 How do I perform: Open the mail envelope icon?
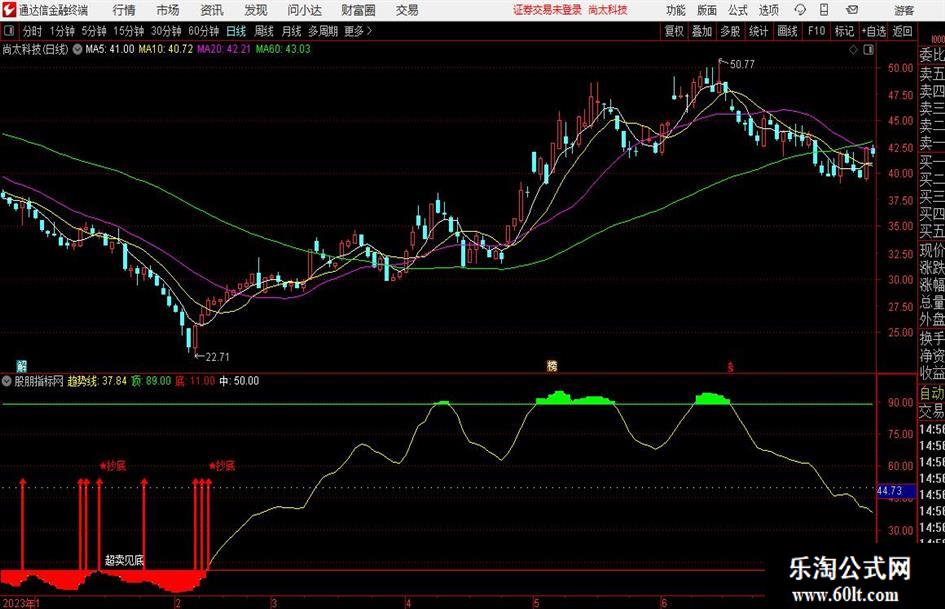click(x=852, y=10)
